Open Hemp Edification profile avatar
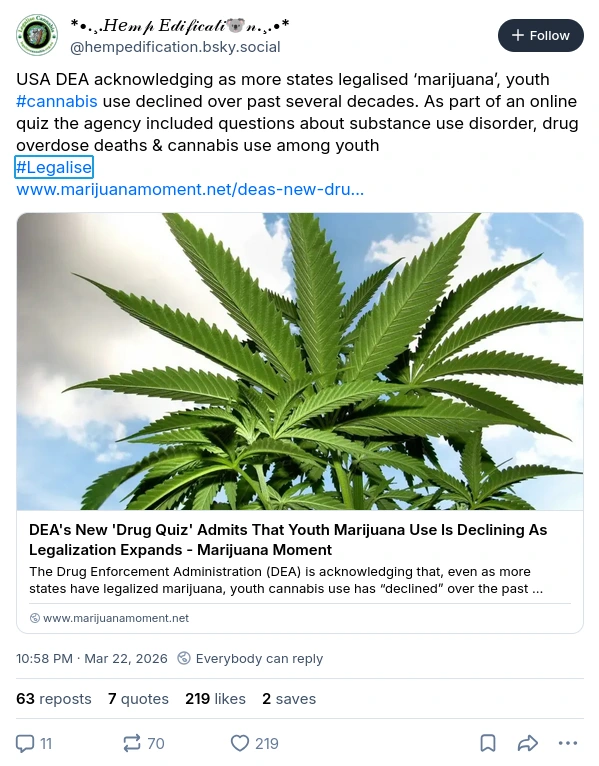 (37, 35)
